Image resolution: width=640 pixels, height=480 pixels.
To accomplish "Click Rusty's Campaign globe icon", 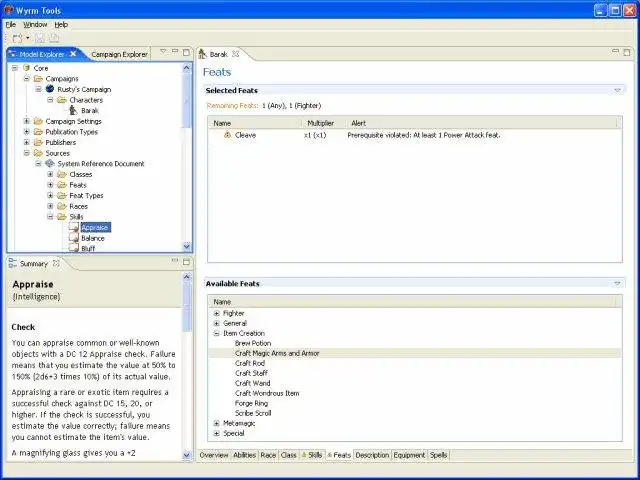I will (x=50, y=89).
